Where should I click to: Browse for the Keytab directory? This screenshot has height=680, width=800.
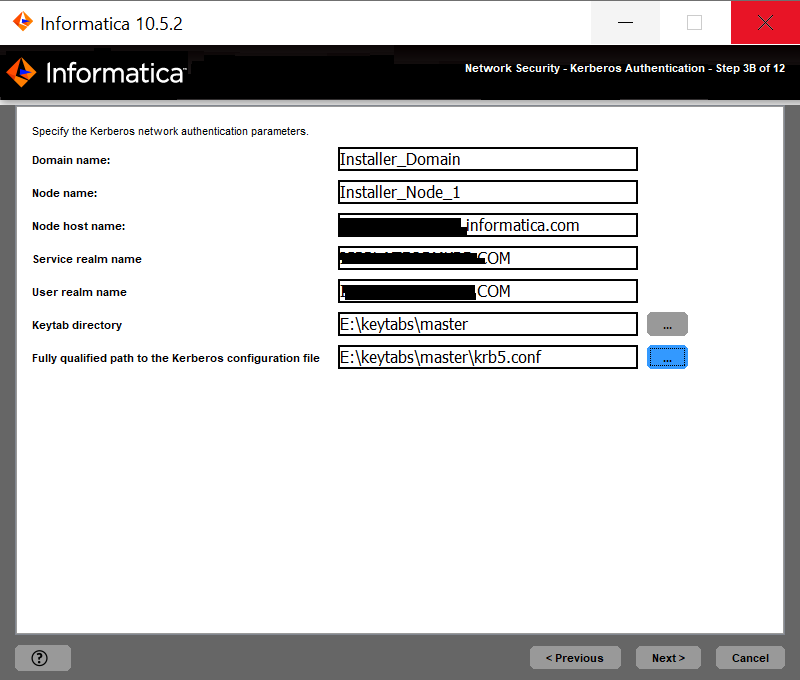tap(667, 324)
